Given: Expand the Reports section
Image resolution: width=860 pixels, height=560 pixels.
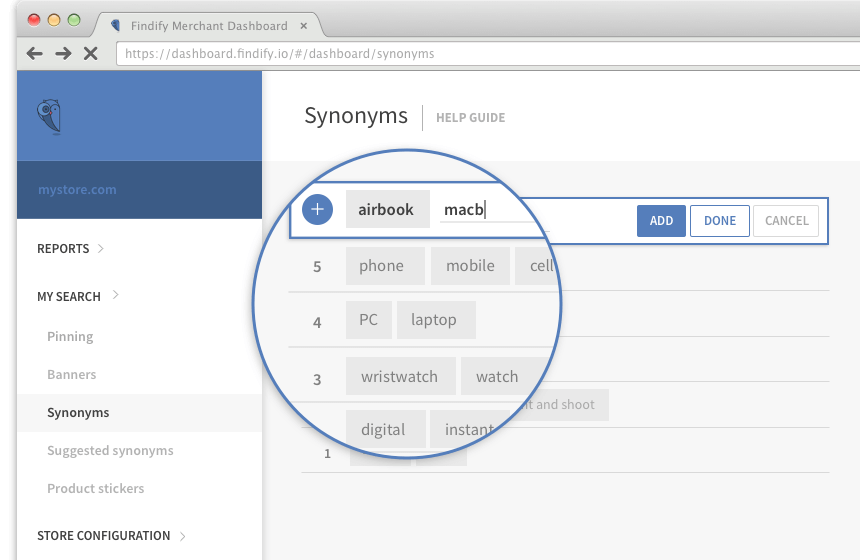Looking at the screenshot, I should [x=70, y=248].
